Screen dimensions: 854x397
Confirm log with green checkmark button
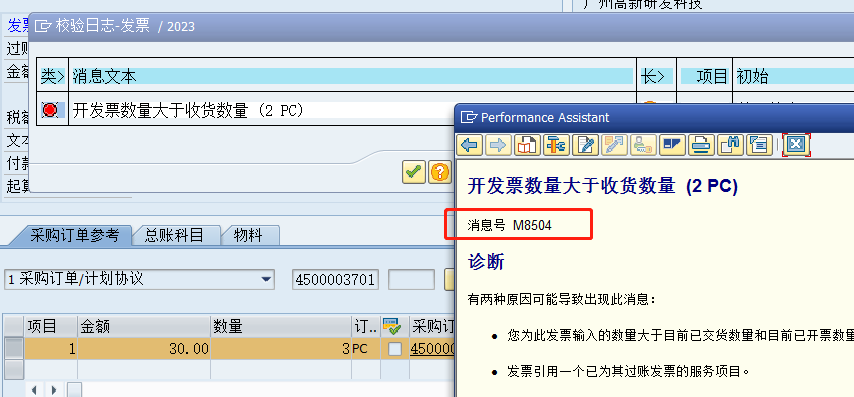(x=414, y=172)
